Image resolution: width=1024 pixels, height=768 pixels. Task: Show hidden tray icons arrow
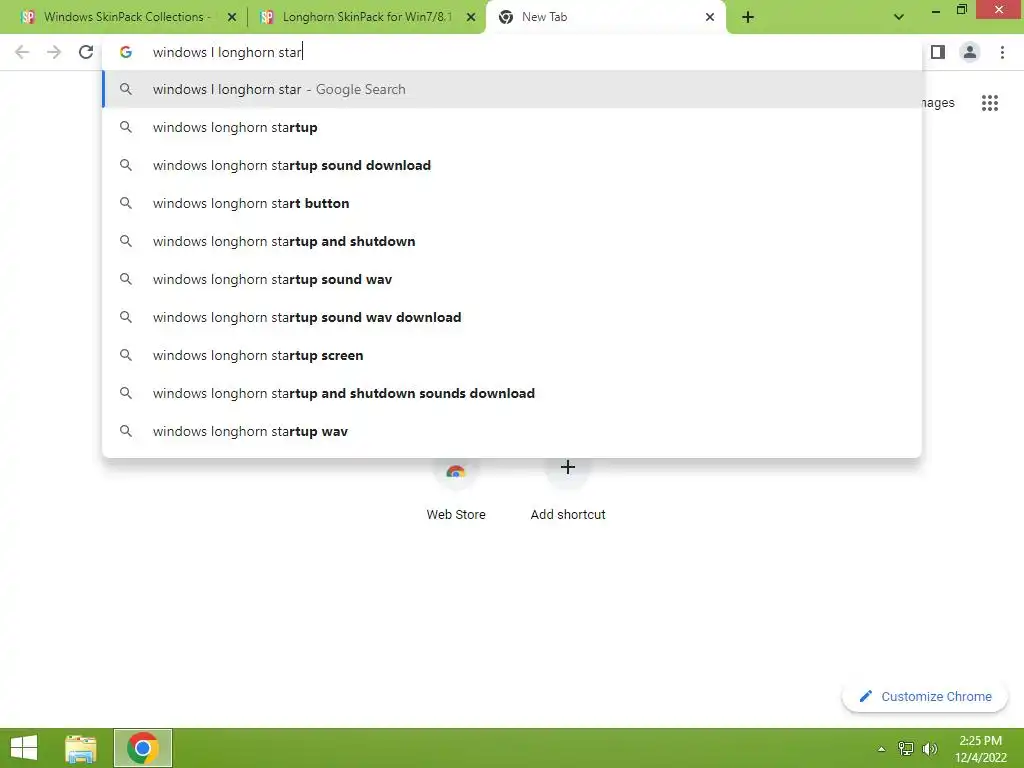tap(881, 749)
